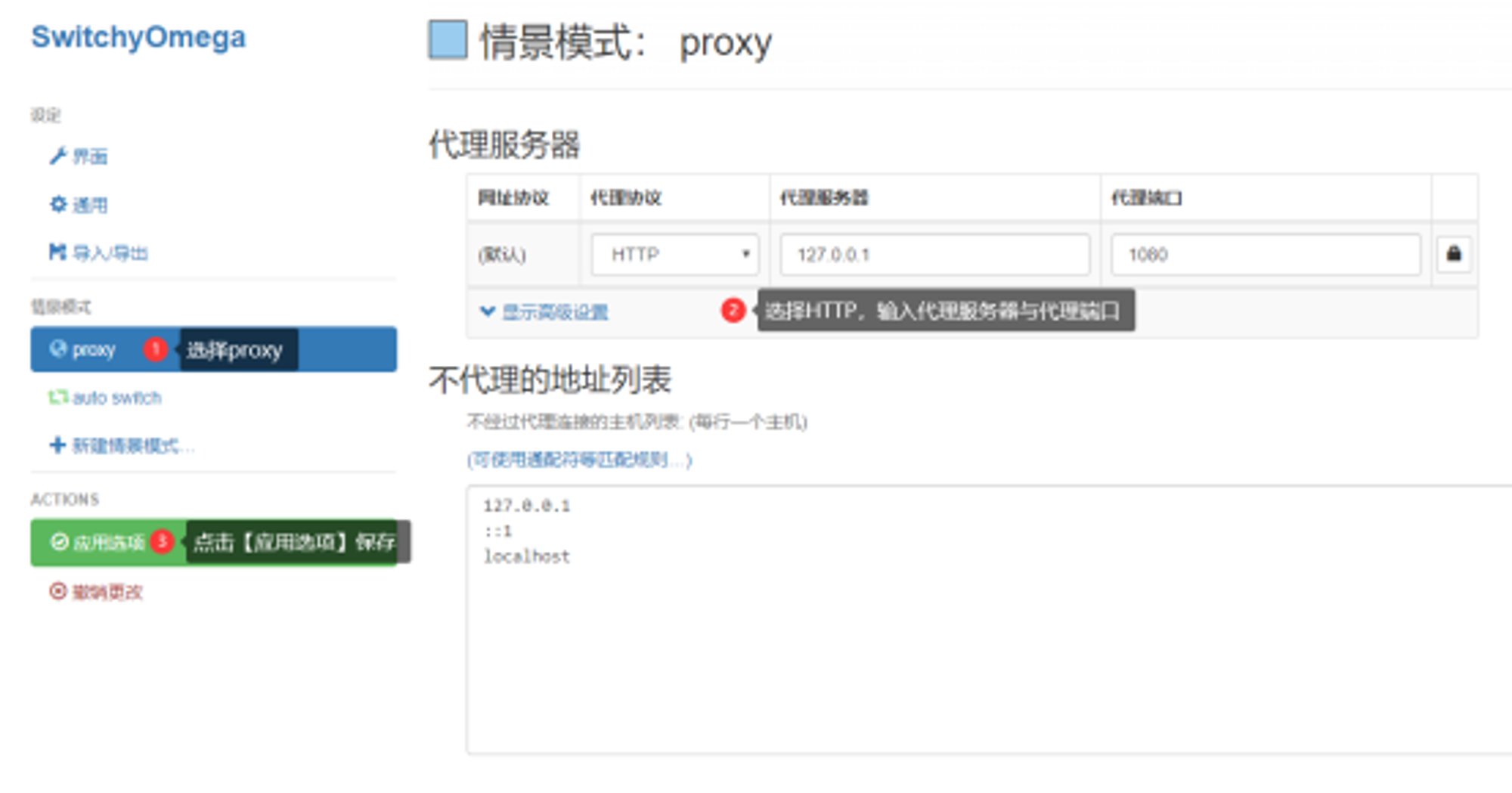
Task: Click the red cancel icon beside 撤销更改
Action: 57,591
